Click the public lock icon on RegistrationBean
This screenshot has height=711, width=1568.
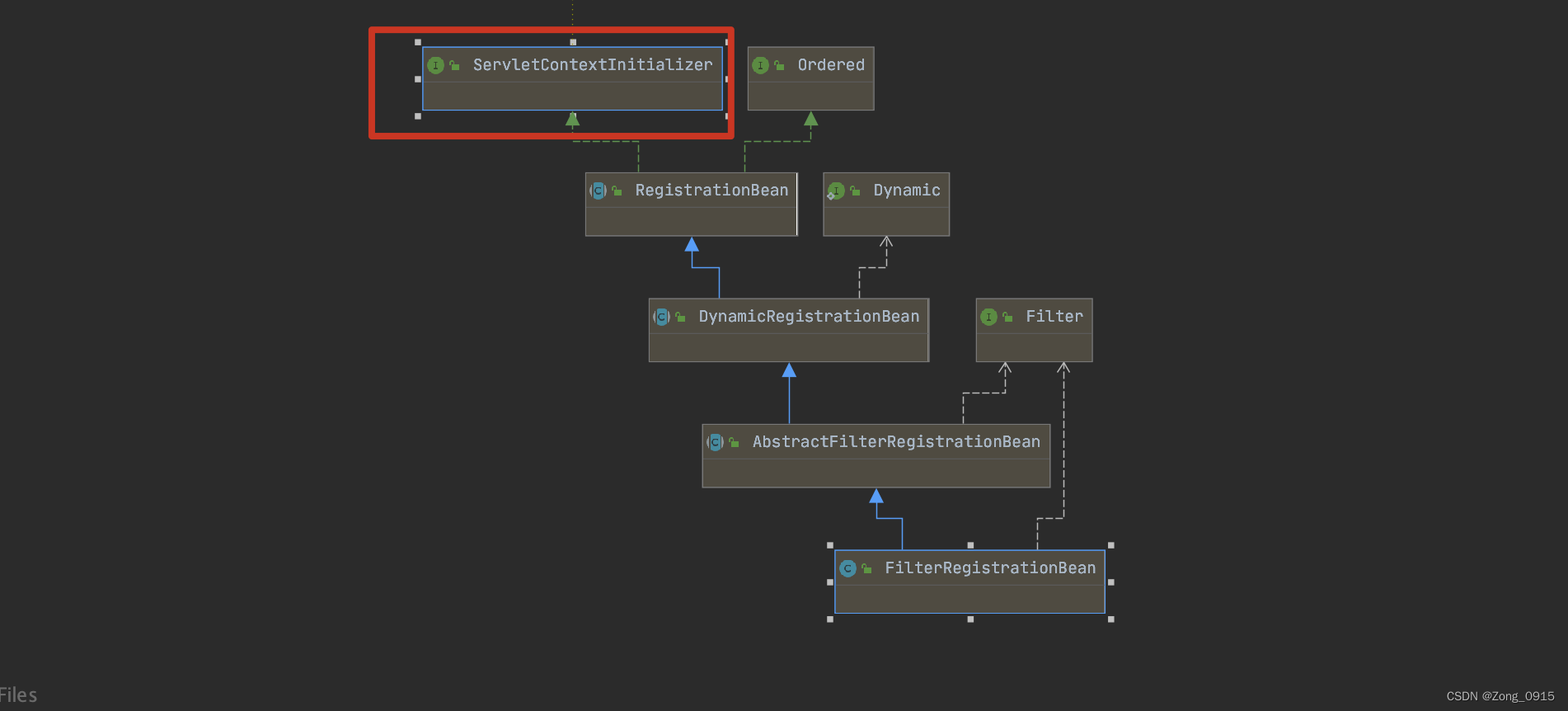click(x=617, y=191)
